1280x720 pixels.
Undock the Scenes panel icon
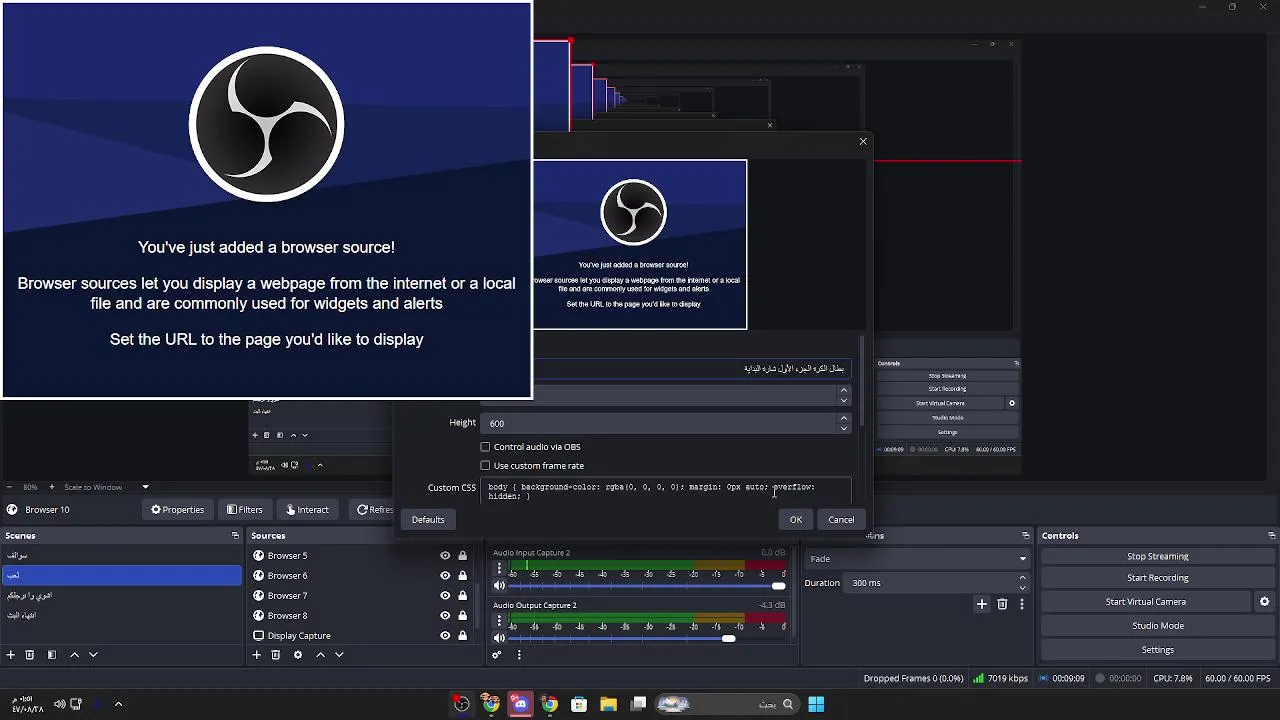(x=235, y=536)
